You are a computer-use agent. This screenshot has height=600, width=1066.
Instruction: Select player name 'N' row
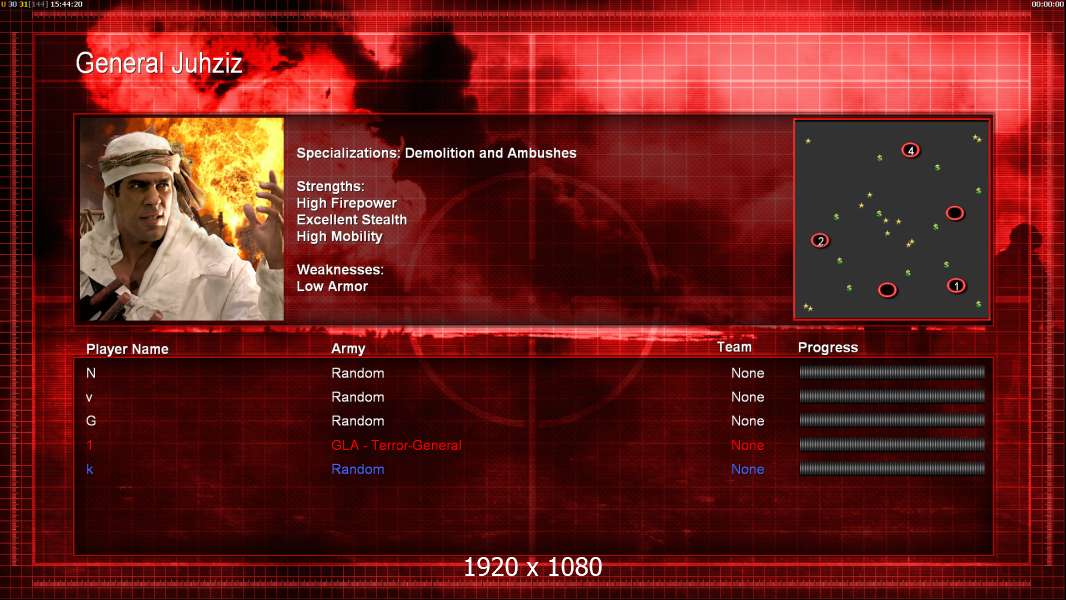click(x=91, y=373)
